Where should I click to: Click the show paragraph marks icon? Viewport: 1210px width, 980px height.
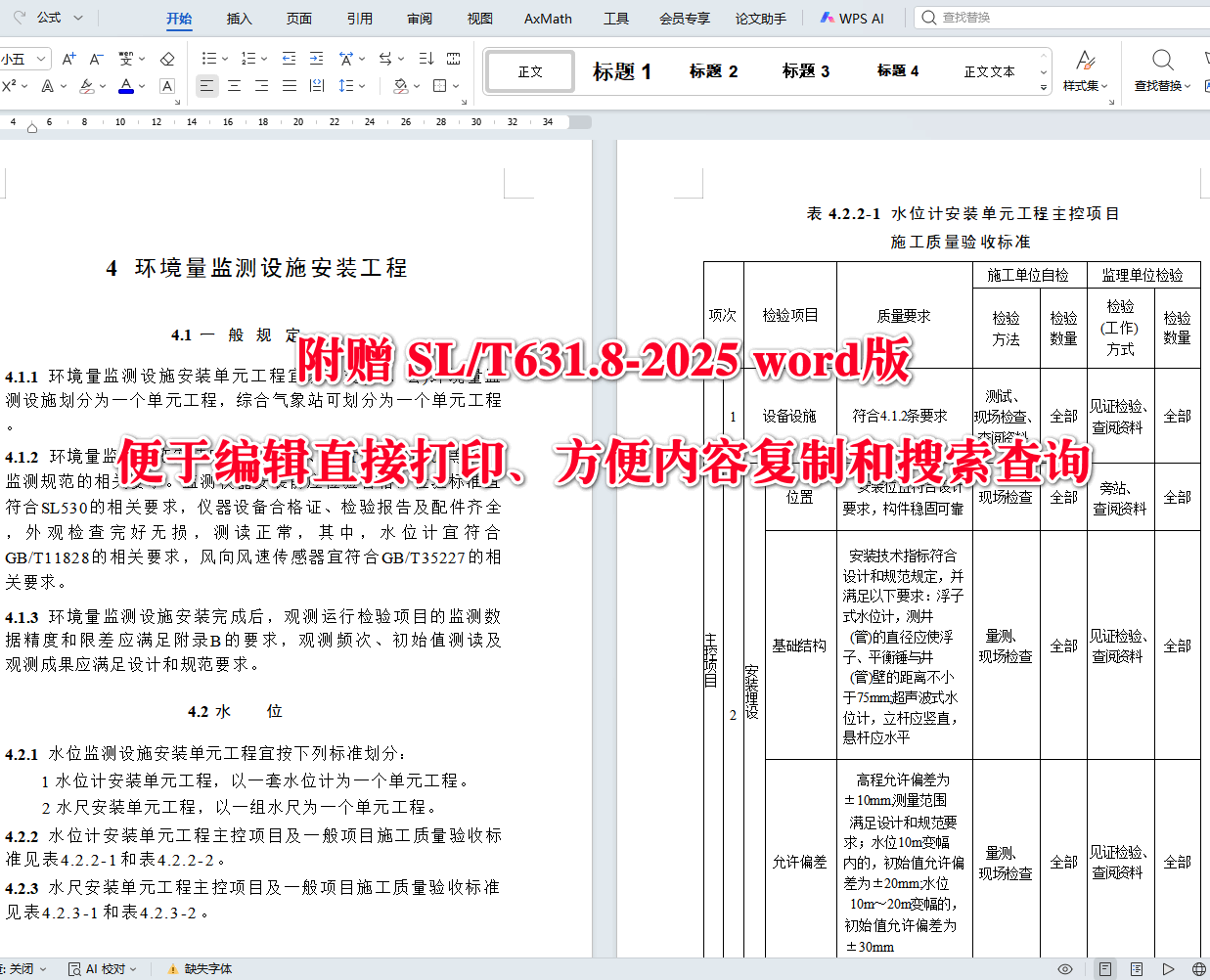[x=453, y=59]
